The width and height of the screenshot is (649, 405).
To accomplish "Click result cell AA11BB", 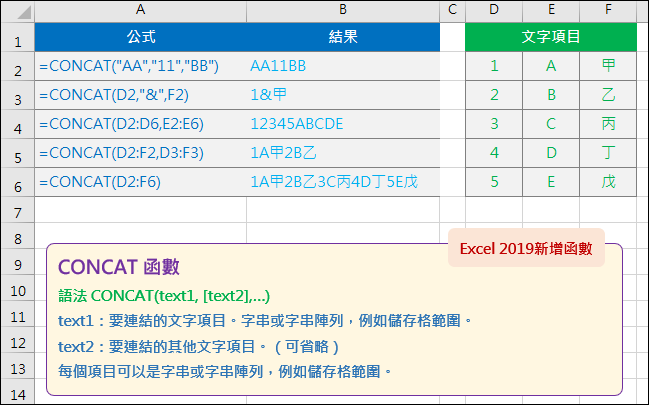I will [343, 66].
